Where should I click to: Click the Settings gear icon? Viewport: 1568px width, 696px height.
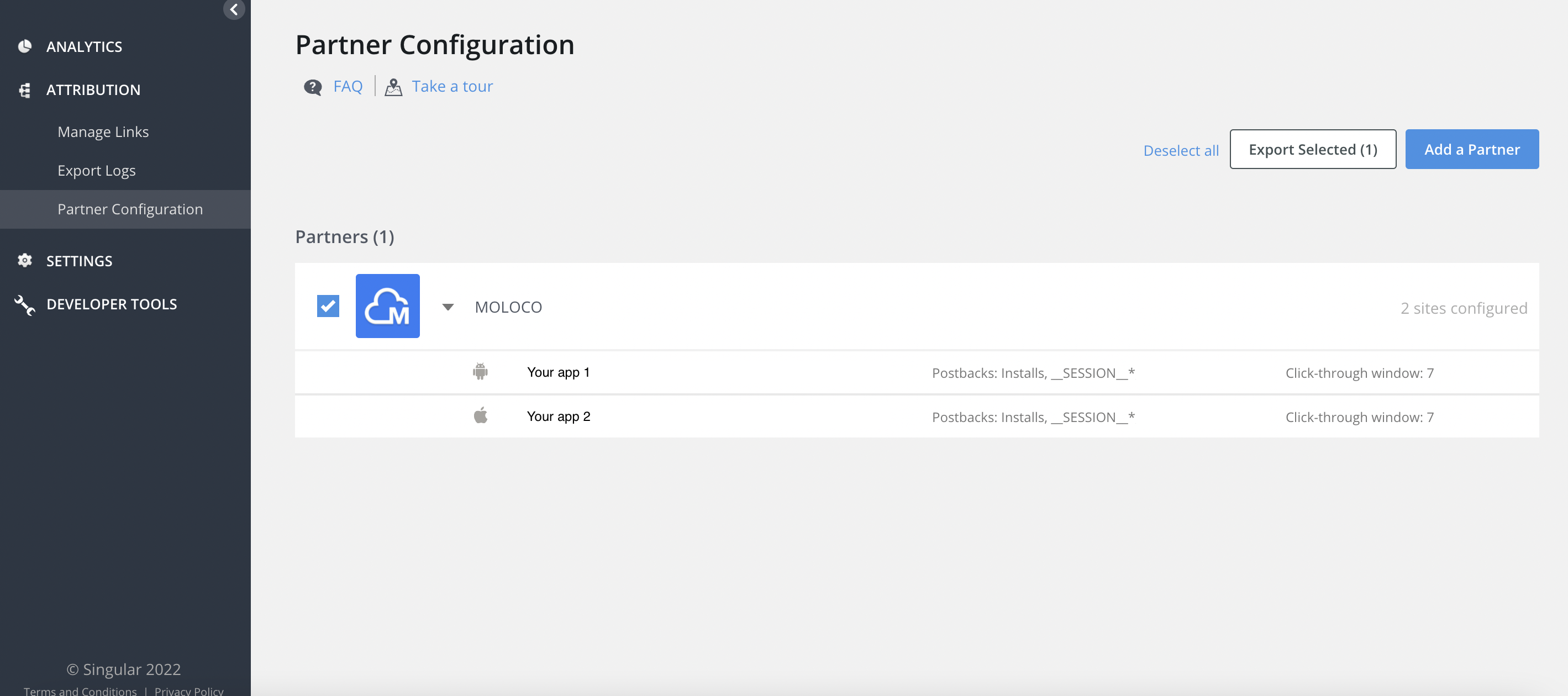(x=24, y=261)
